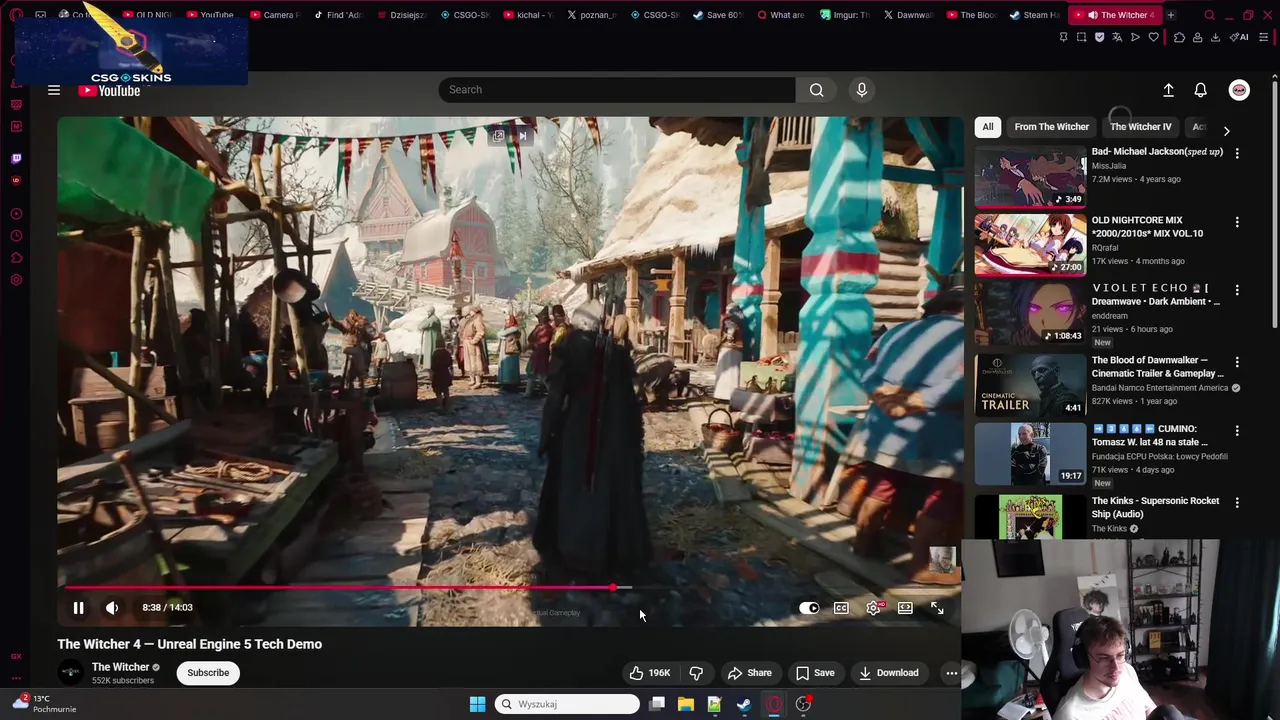This screenshot has width=1280, height=720.
Task: Open the Windows Start menu
Action: pos(477,704)
